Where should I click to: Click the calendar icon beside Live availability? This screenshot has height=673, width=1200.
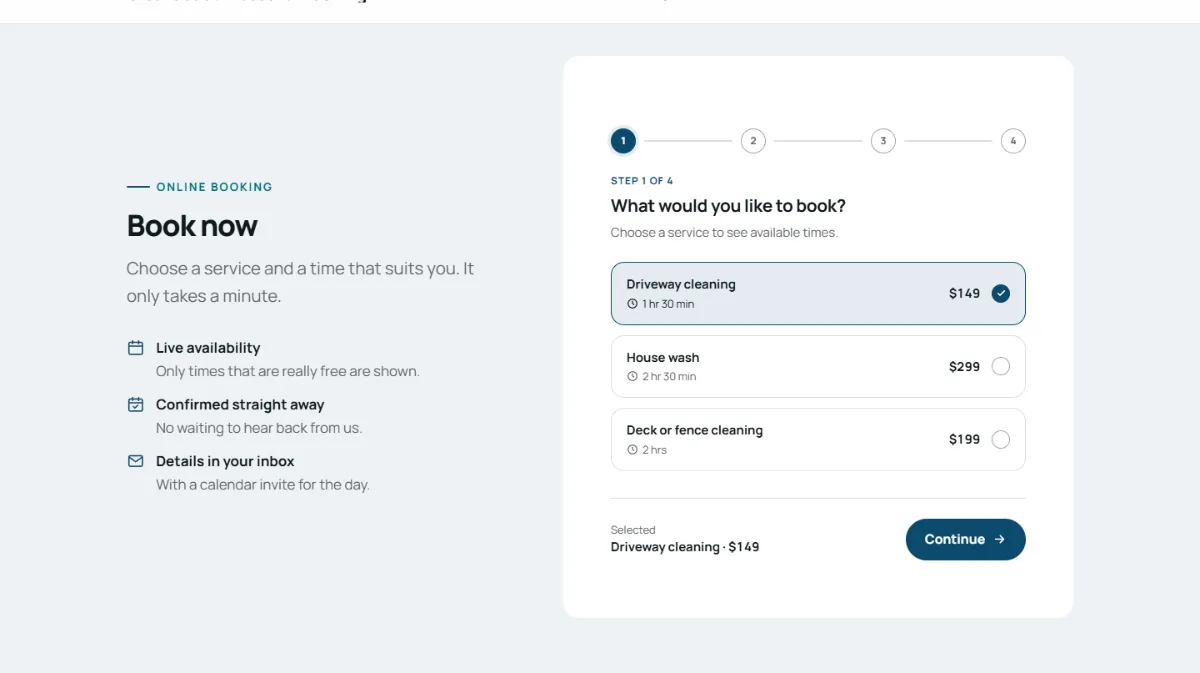(x=136, y=348)
